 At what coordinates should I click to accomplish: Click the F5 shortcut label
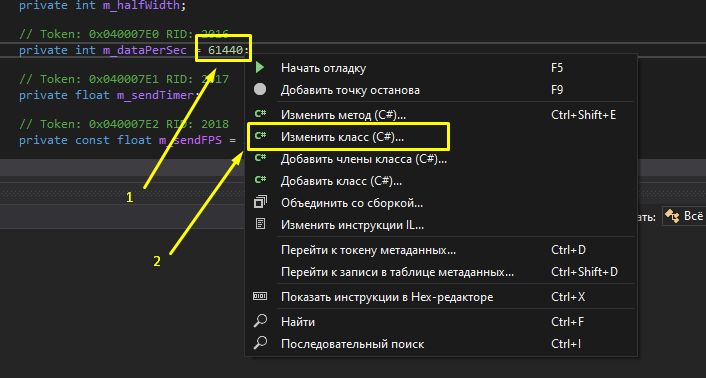[x=557, y=68]
